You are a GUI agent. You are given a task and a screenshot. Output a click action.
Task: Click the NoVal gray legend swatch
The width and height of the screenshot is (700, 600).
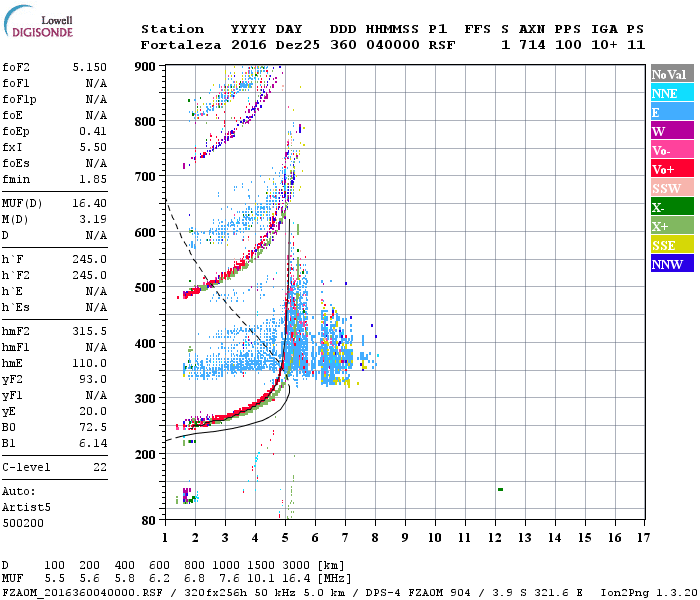tap(672, 74)
